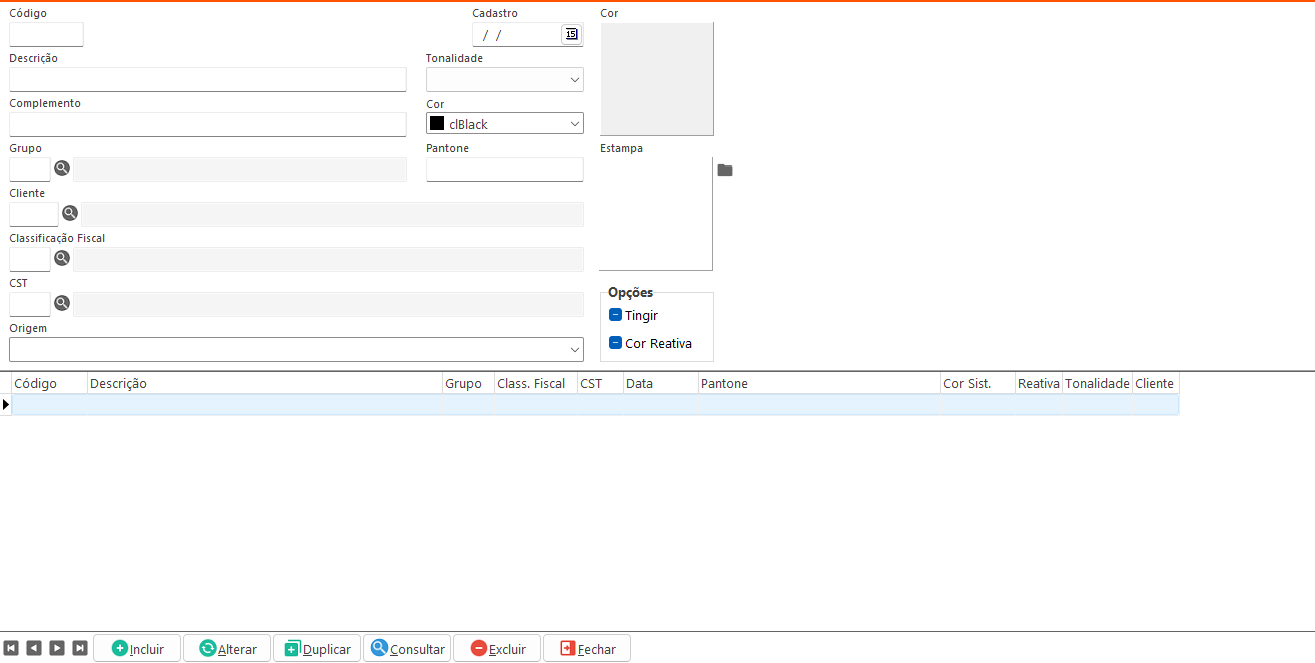Click the Grupo search magnifier icon

point(62,169)
